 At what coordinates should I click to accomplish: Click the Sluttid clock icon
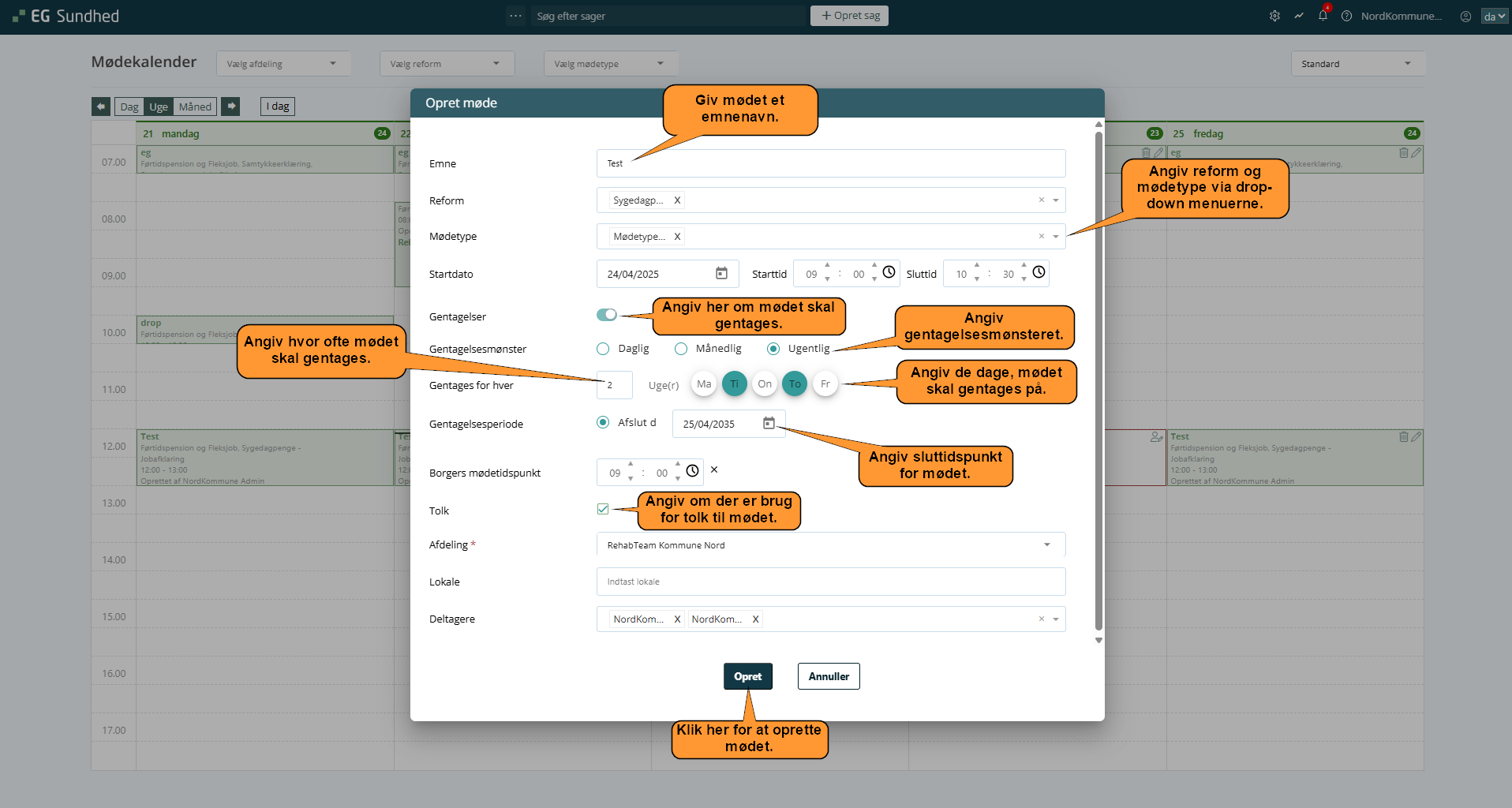[x=1039, y=272]
